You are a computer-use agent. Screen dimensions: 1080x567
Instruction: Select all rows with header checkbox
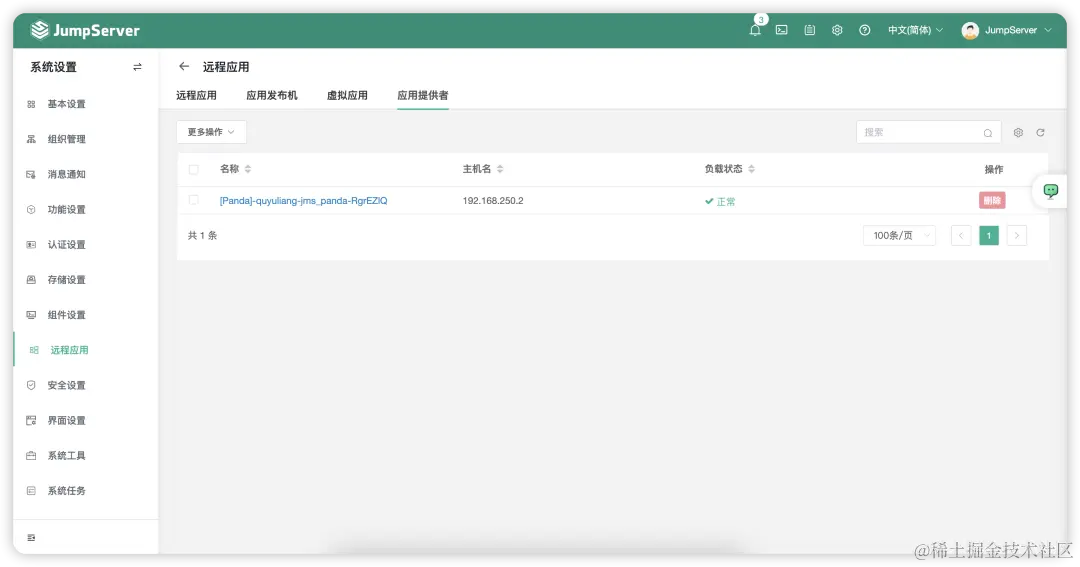pyautogui.click(x=194, y=169)
